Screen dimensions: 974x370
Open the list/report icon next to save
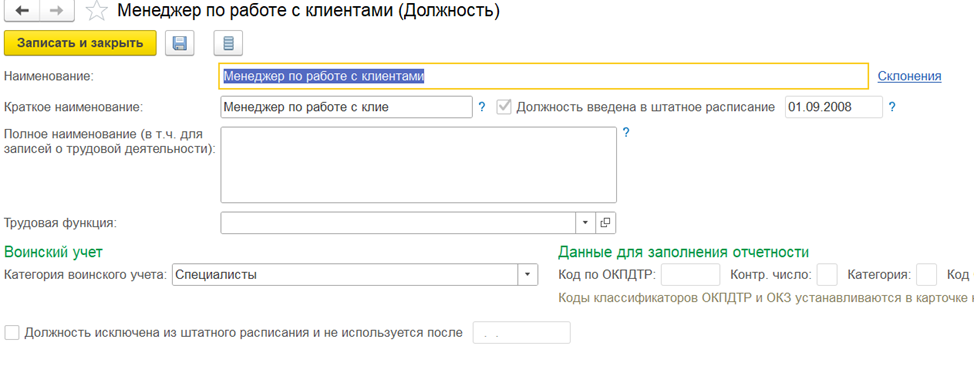[x=228, y=43]
